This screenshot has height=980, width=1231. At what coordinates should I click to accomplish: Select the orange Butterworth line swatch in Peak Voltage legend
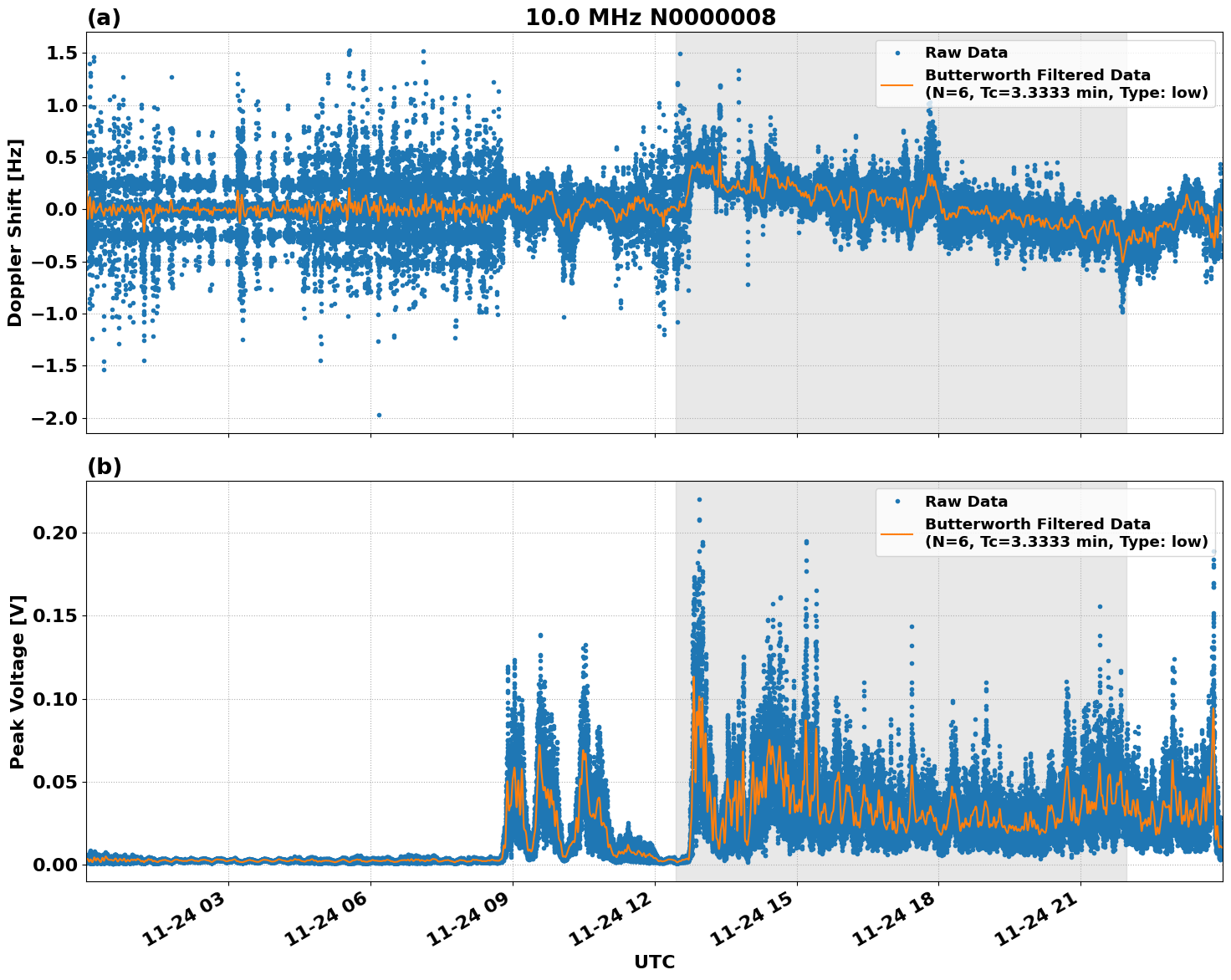click(897, 533)
